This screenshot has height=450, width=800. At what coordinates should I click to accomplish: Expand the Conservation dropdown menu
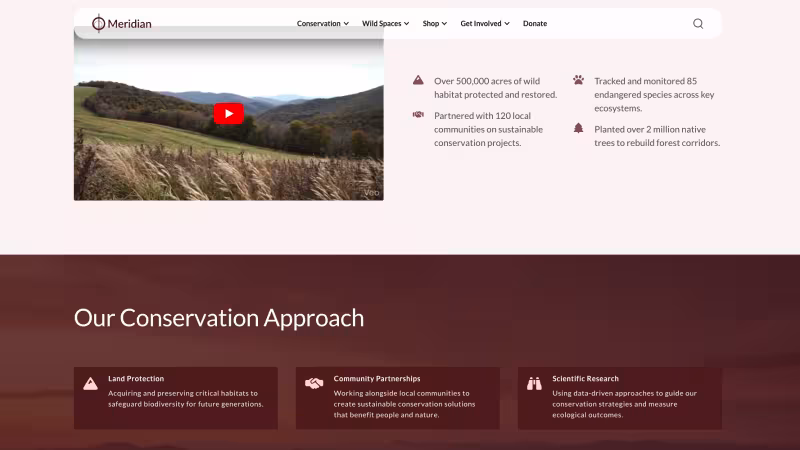coord(322,23)
